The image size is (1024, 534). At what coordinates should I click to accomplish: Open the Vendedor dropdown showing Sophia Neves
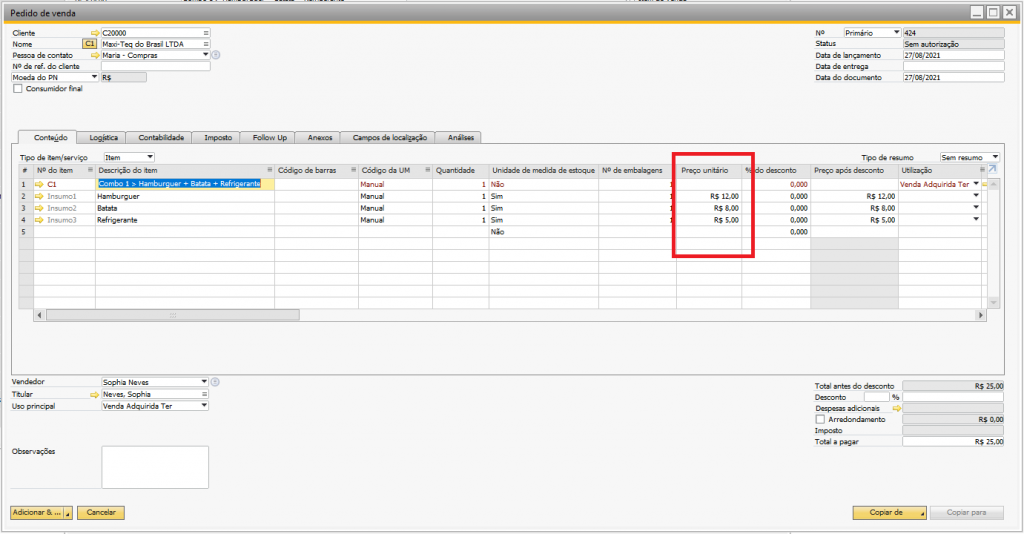coord(204,382)
